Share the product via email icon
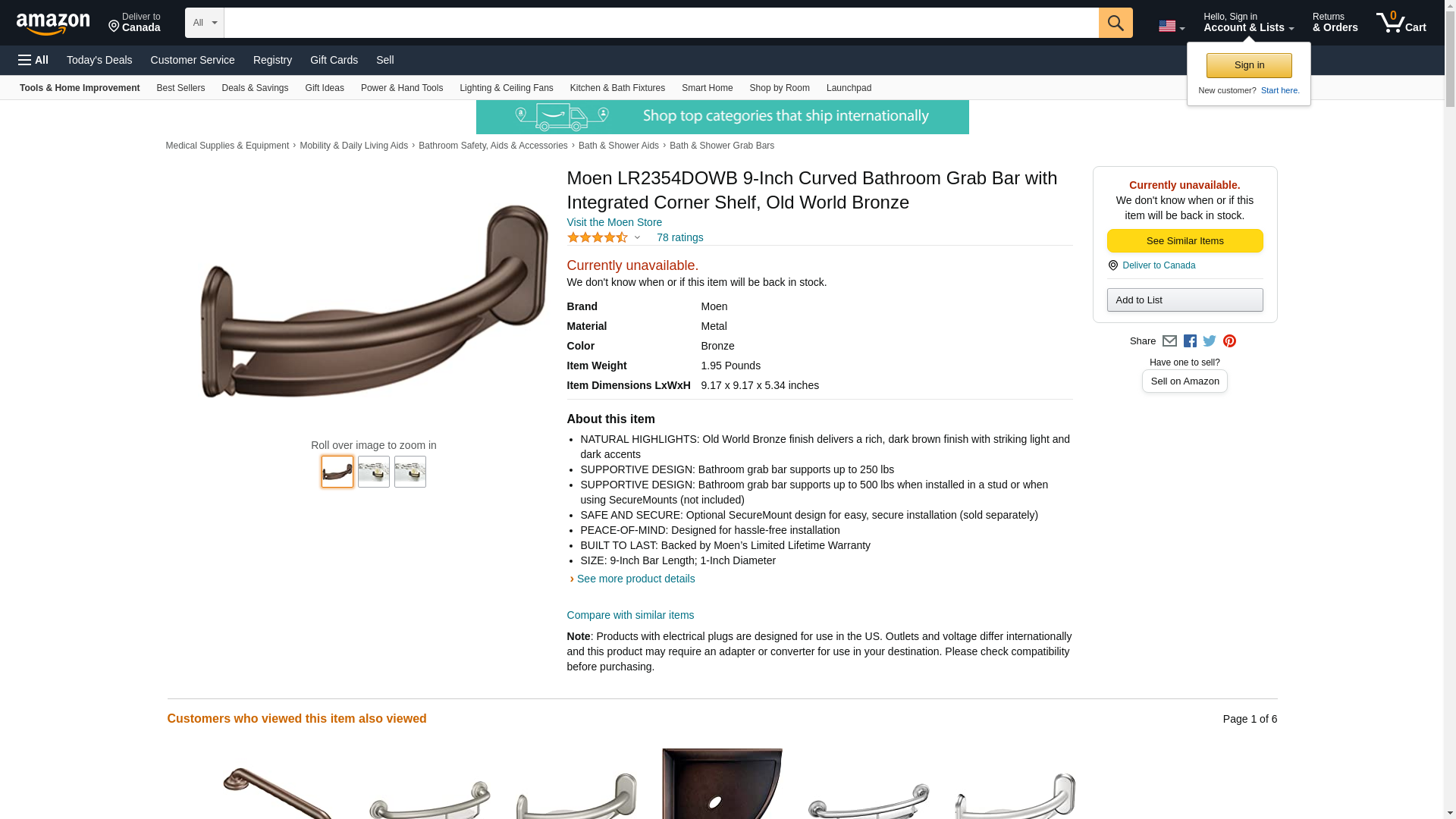The width and height of the screenshot is (1456, 819). click(x=1169, y=341)
